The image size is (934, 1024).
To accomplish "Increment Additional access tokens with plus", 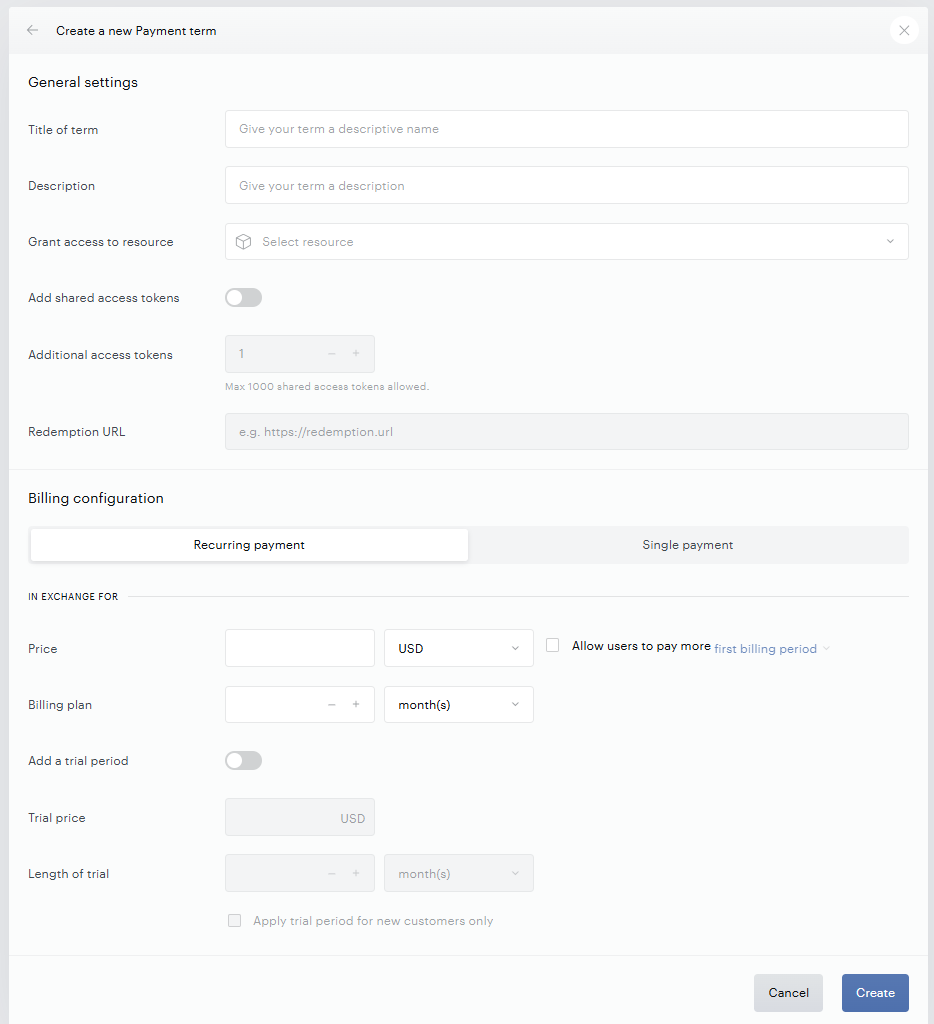I will click(356, 353).
